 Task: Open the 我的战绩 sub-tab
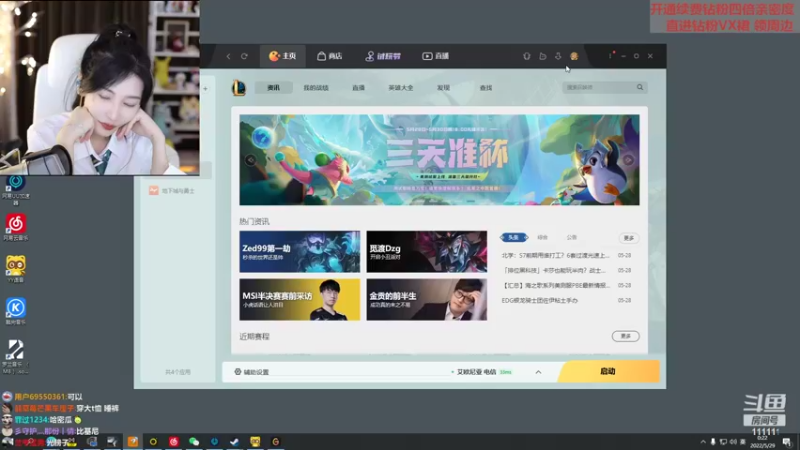316,88
